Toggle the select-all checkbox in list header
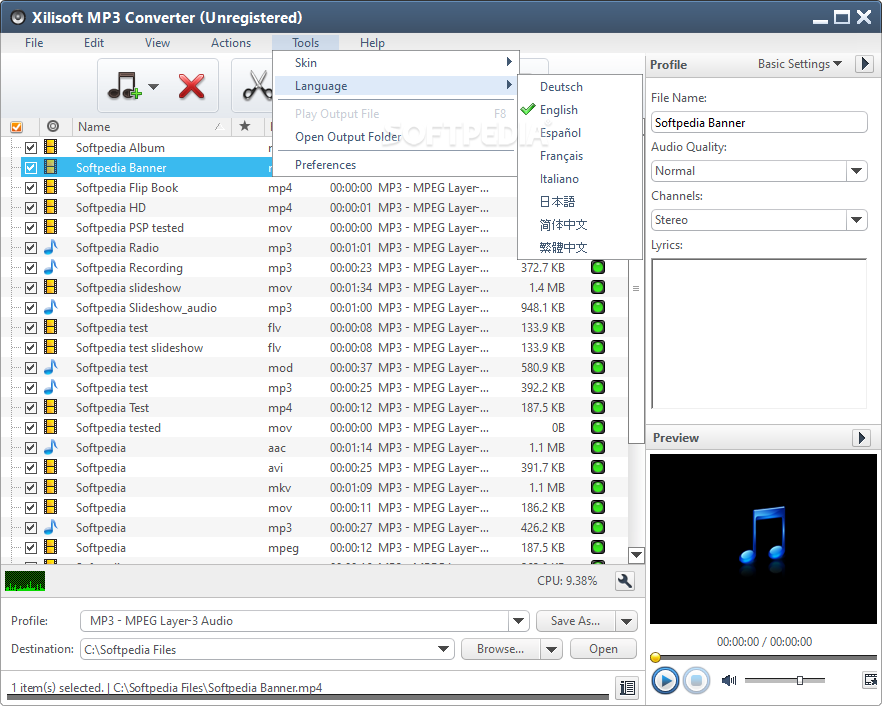Screen dimensions: 882x706 pyautogui.click(x=16, y=127)
